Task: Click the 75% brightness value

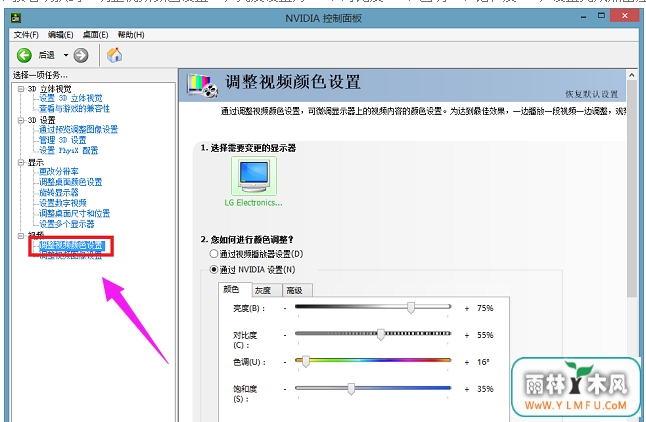Action: point(485,308)
